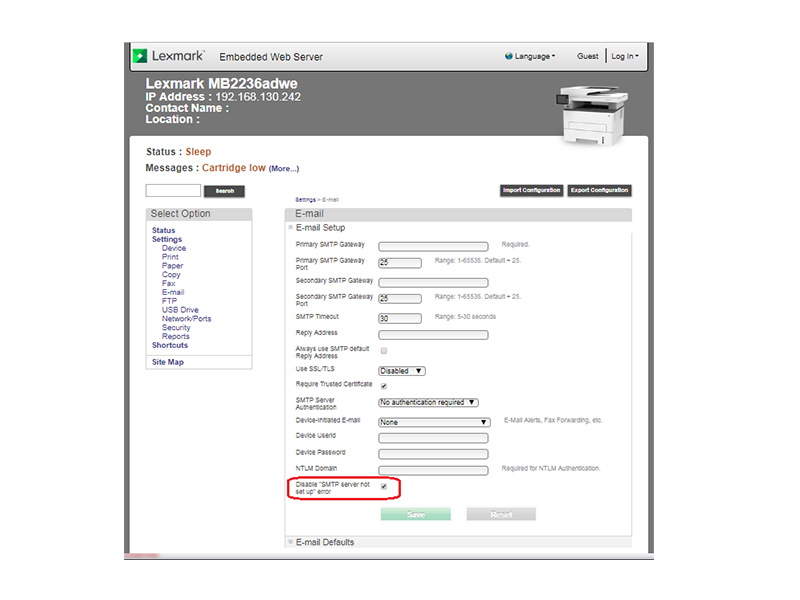The height and width of the screenshot is (600, 800).
Task: Click Export Configuration button
Action: pos(599,190)
